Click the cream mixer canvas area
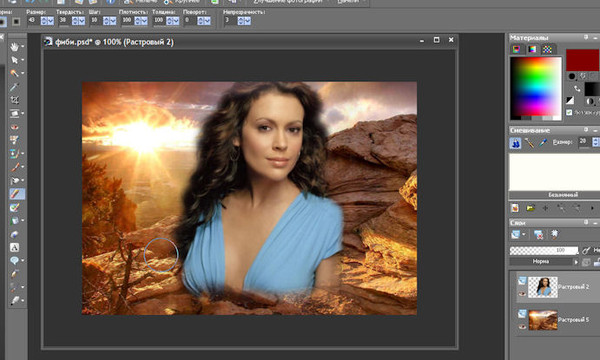The image size is (600, 360). (555, 172)
